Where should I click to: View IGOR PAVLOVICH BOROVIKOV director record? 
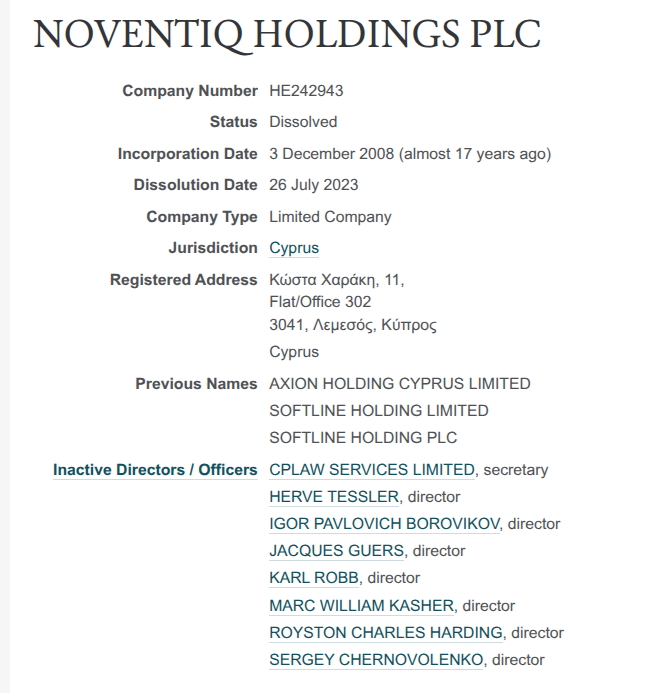point(386,524)
